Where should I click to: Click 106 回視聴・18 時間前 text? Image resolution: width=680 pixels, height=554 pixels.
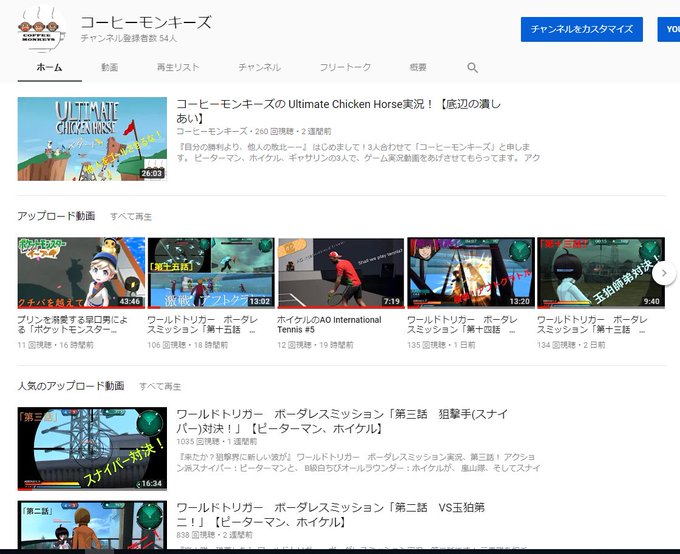[187, 345]
